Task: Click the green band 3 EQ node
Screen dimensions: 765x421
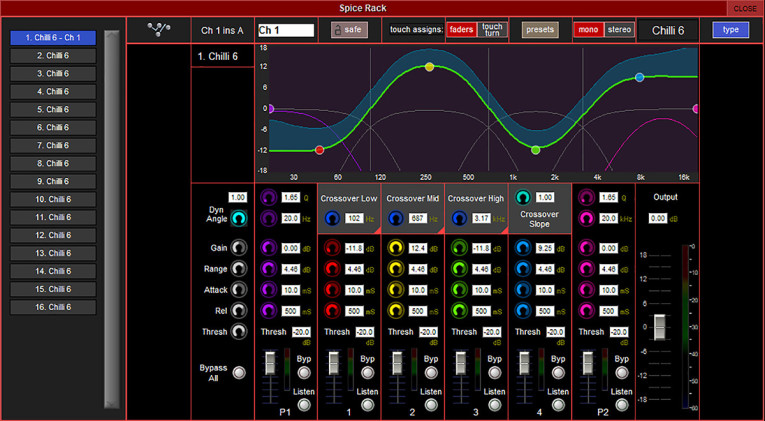Action: [x=535, y=150]
